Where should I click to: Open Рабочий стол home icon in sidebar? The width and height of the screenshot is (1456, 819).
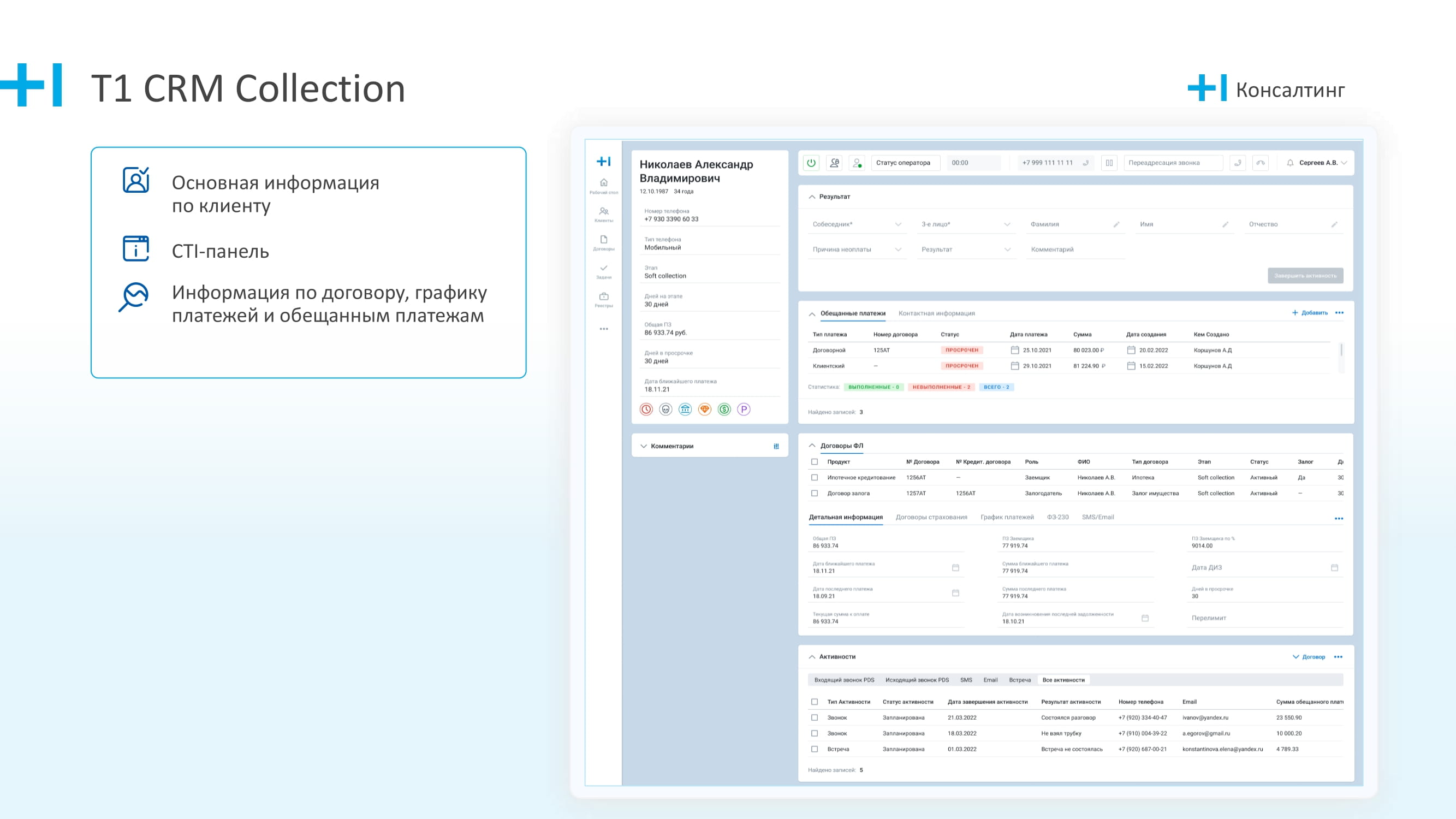(x=604, y=182)
